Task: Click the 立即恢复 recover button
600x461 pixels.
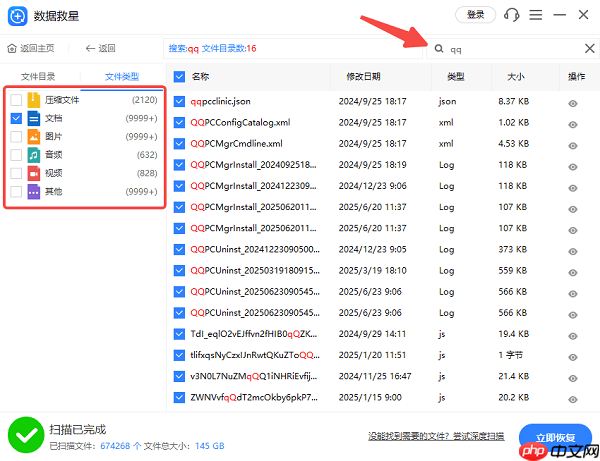Action: tap(555, 437)
